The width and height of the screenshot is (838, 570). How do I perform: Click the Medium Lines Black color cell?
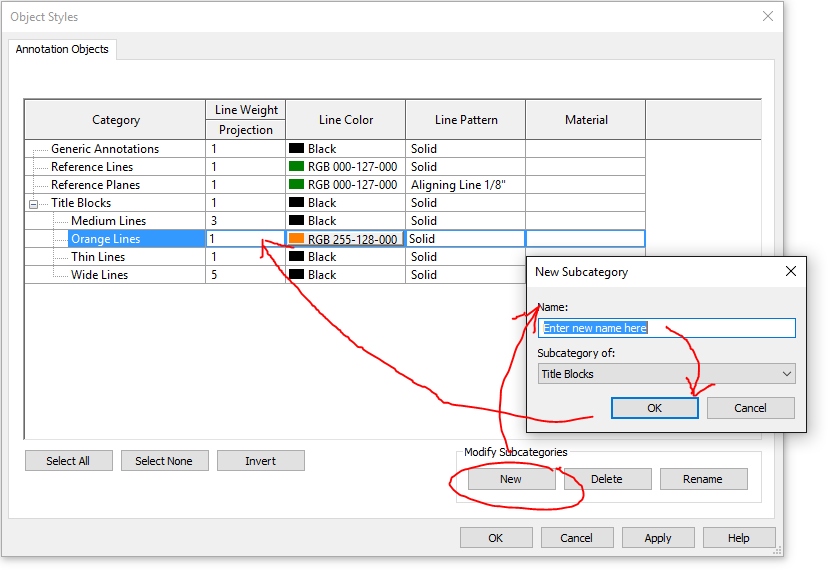pos(345,221)
